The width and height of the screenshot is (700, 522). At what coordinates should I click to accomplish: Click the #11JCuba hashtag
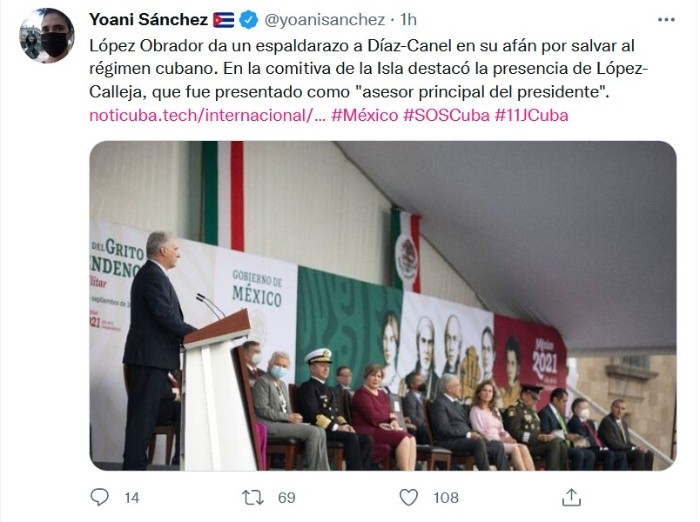tap(532, 115)
